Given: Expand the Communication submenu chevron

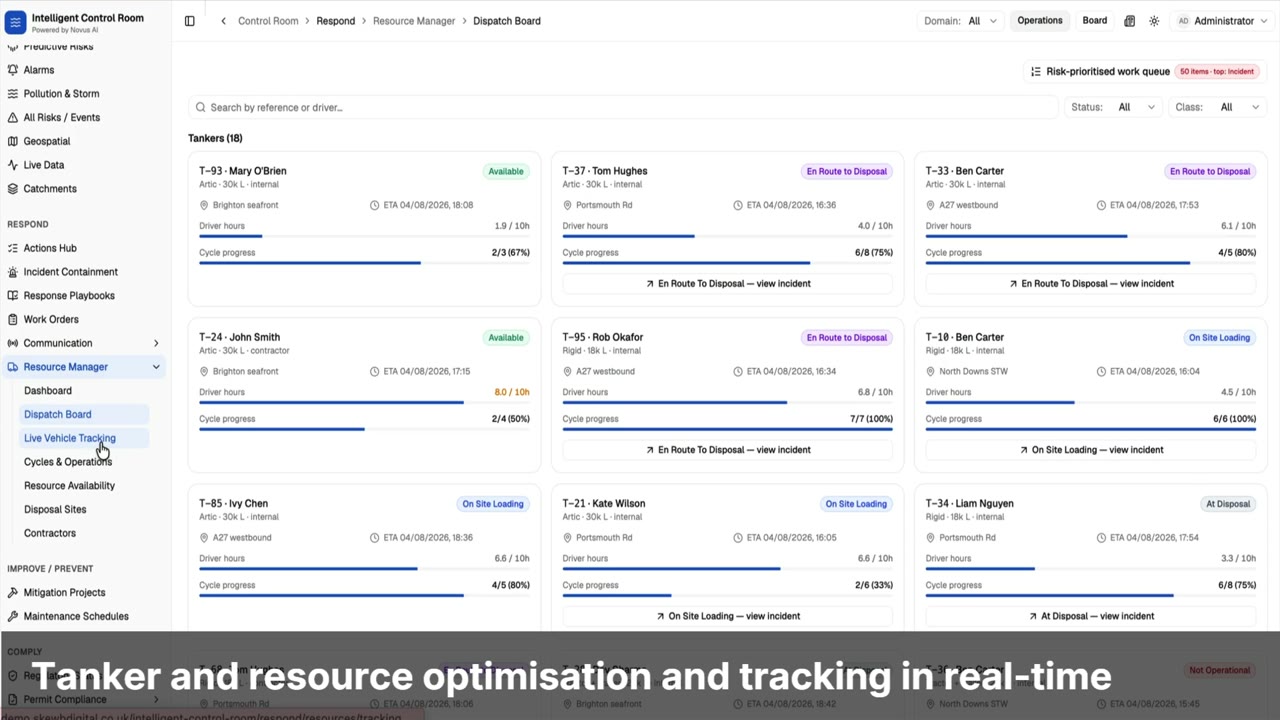Looking at the screenshot, I should [156, 343].
